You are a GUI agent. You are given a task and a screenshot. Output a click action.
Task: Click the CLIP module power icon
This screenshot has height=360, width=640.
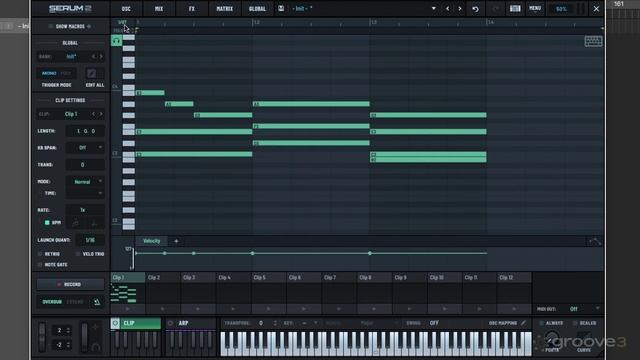(x=115, y=323)
